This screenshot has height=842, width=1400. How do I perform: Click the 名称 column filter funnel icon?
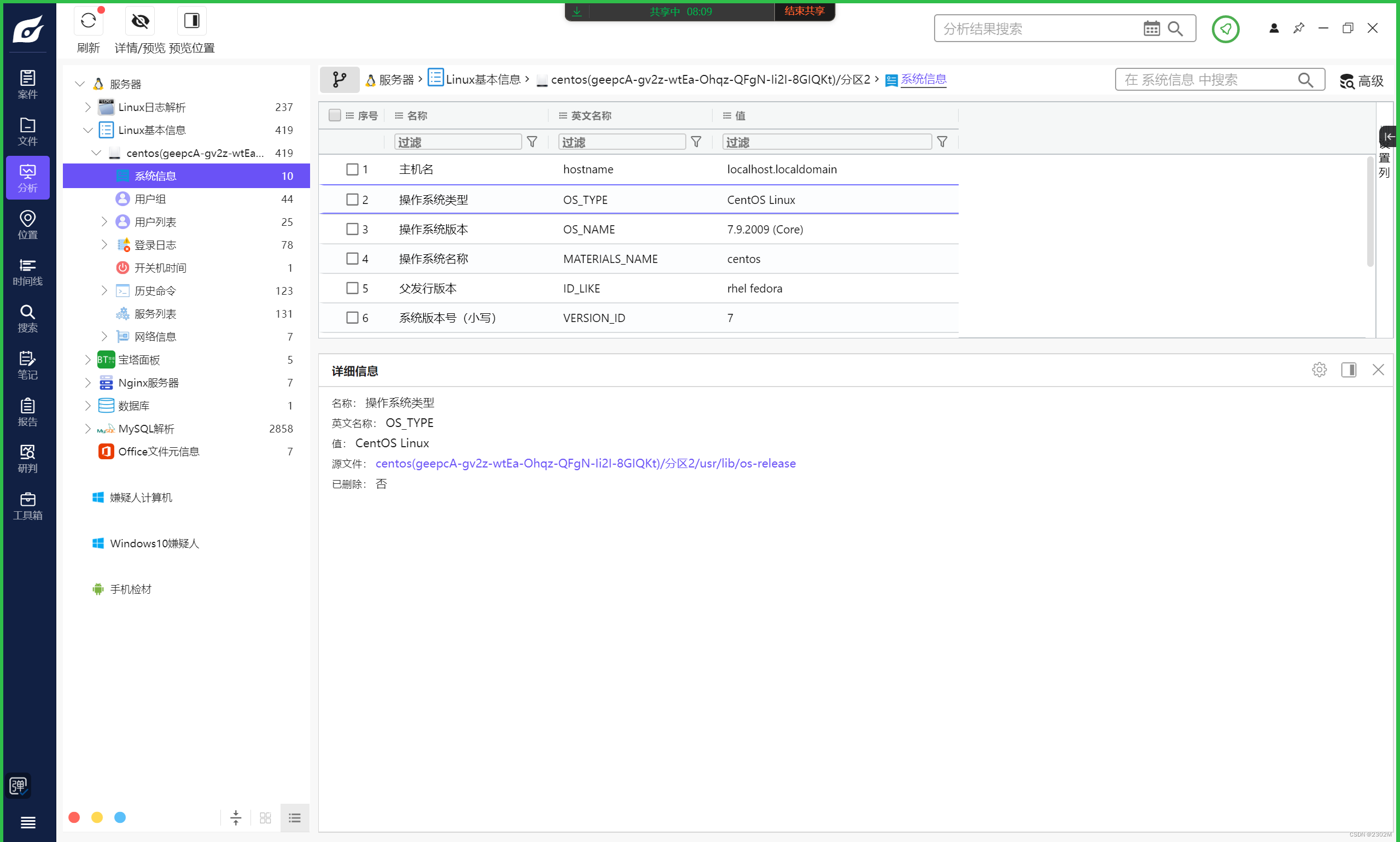[x=532, y=142]
